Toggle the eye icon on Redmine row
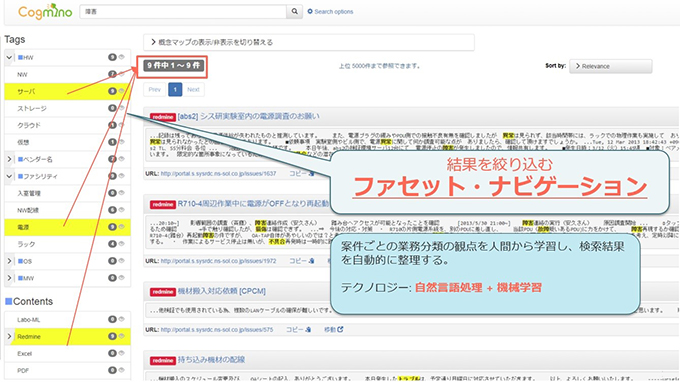 [x=122, y=336]
